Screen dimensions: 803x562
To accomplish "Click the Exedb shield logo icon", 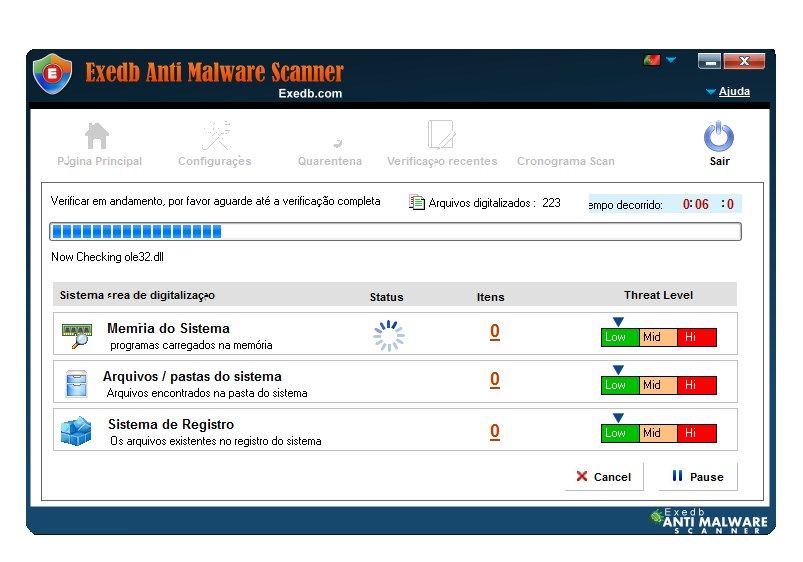I will tap(51, 74).
